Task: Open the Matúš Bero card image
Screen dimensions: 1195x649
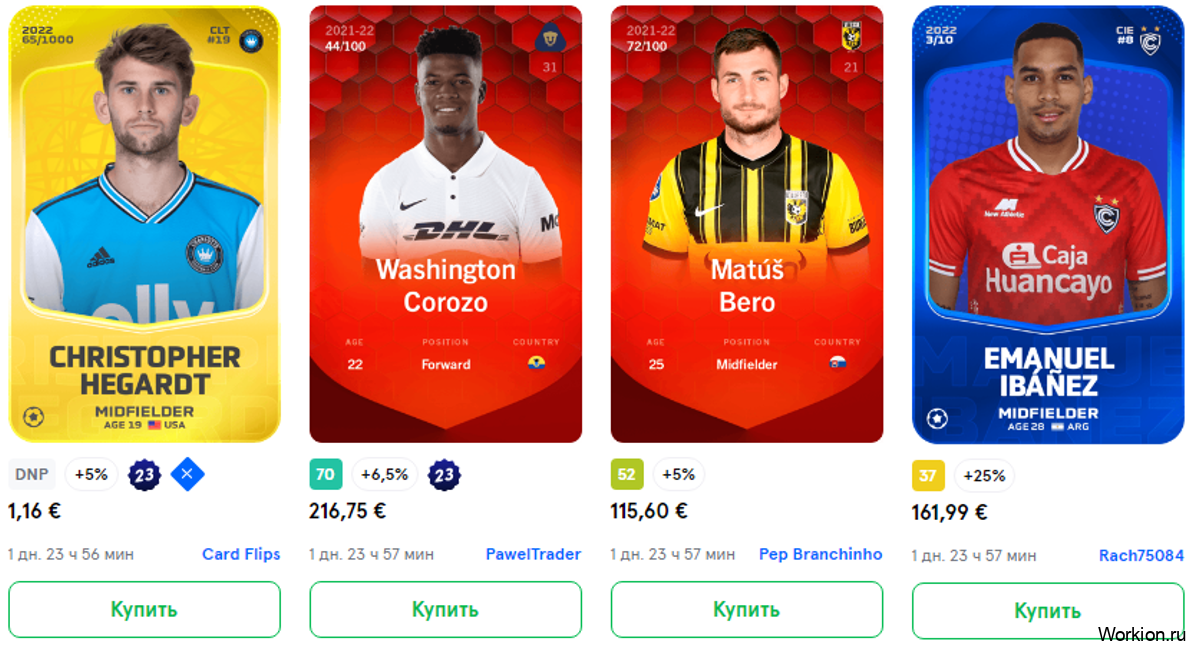Action: tap(747, 224)
